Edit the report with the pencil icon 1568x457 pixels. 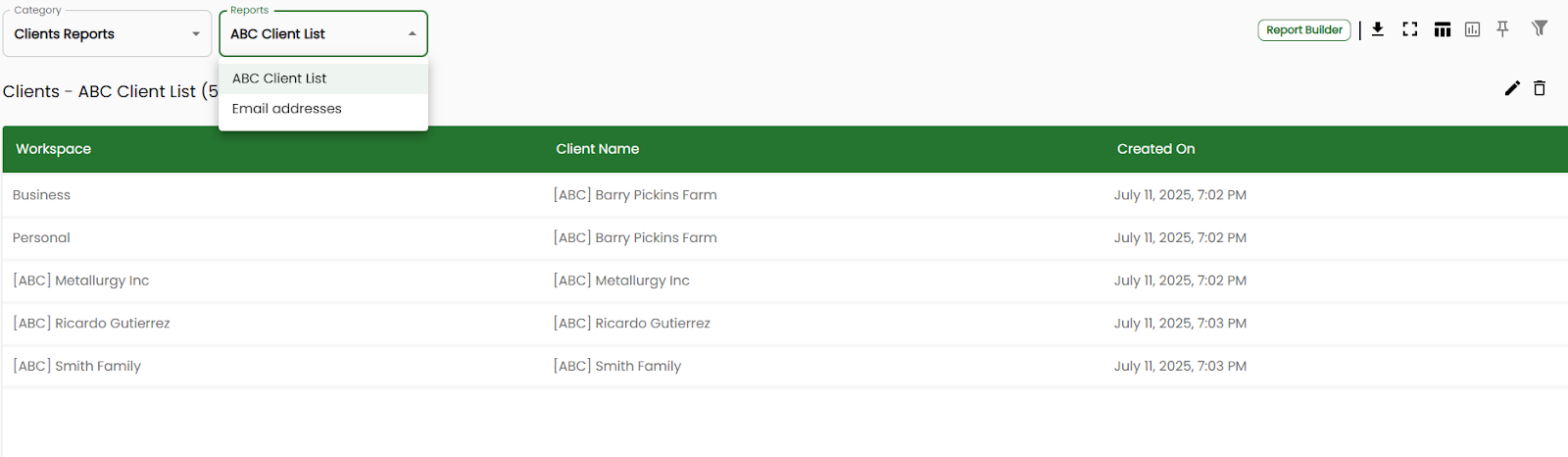coord(1512,88)
